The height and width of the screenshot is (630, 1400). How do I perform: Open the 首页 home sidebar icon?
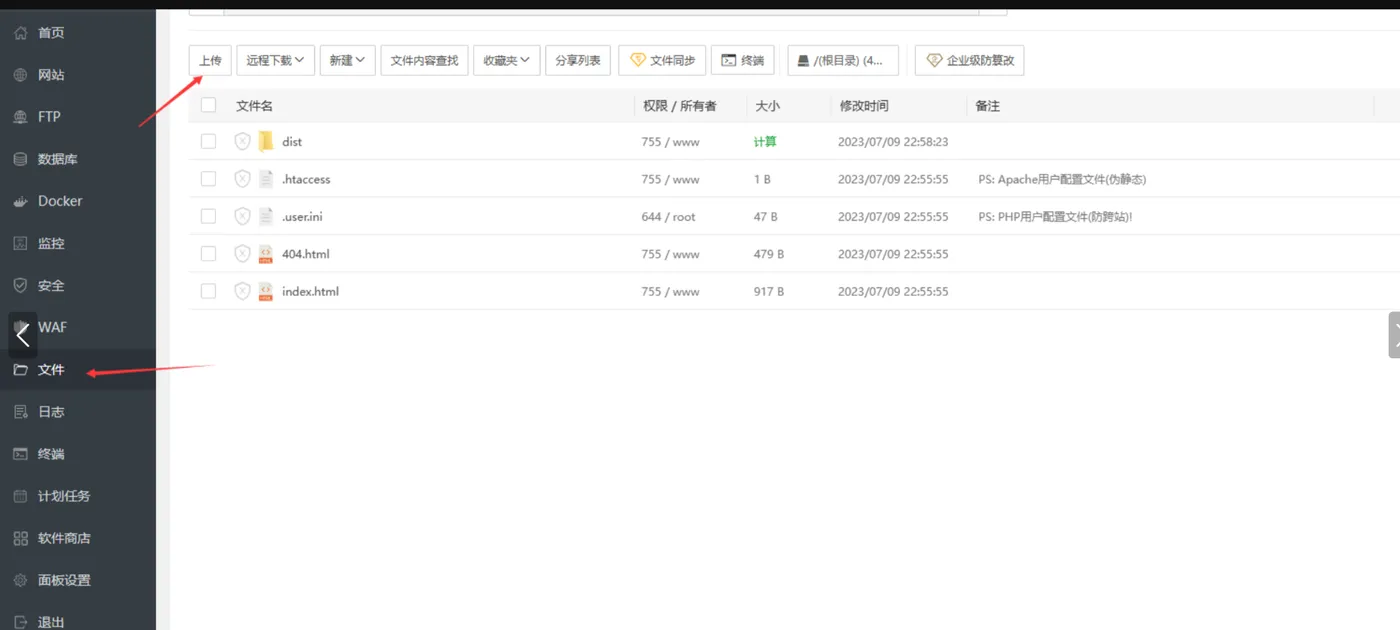[x=21, y=33]
